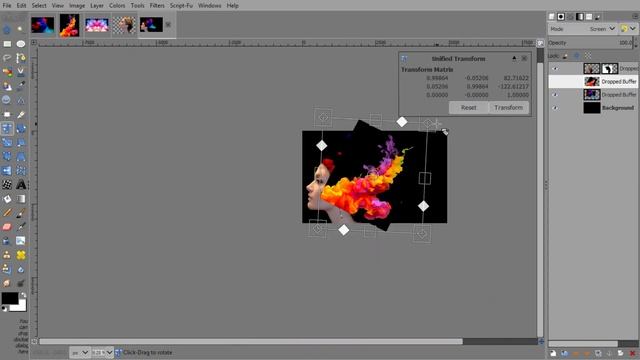Select the Clone stamp tool

[x=7, y=255]
